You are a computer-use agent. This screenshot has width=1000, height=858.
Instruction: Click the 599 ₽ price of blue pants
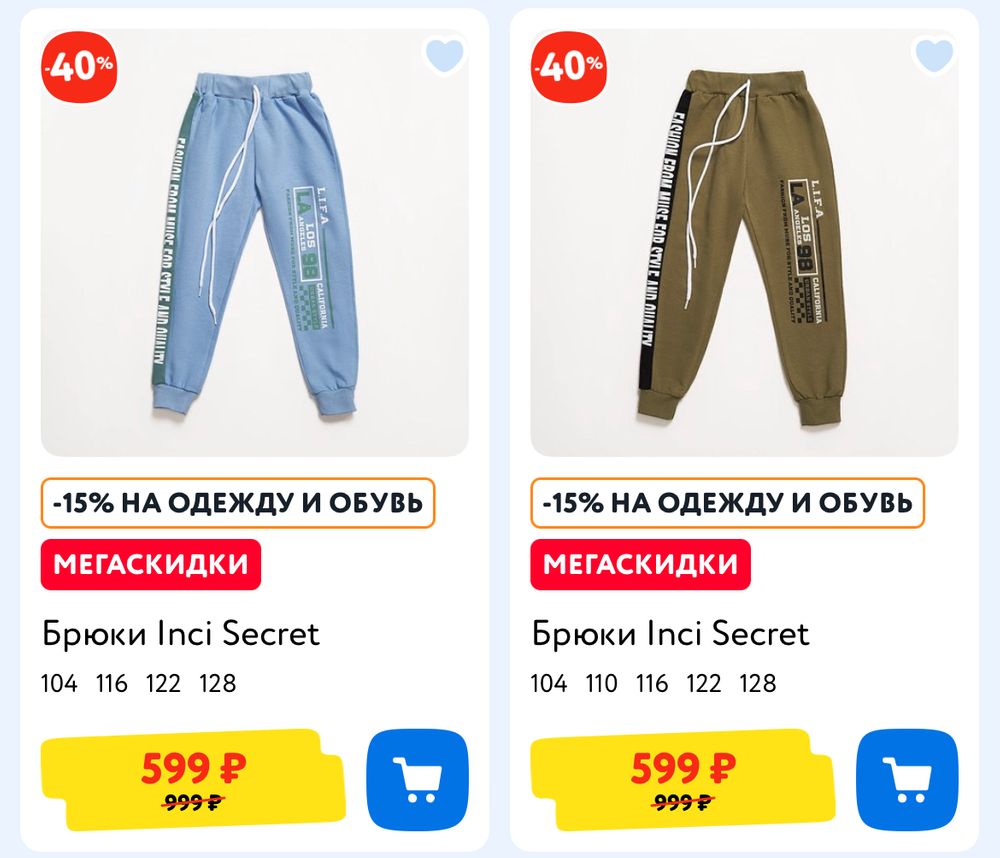point(193,768)
